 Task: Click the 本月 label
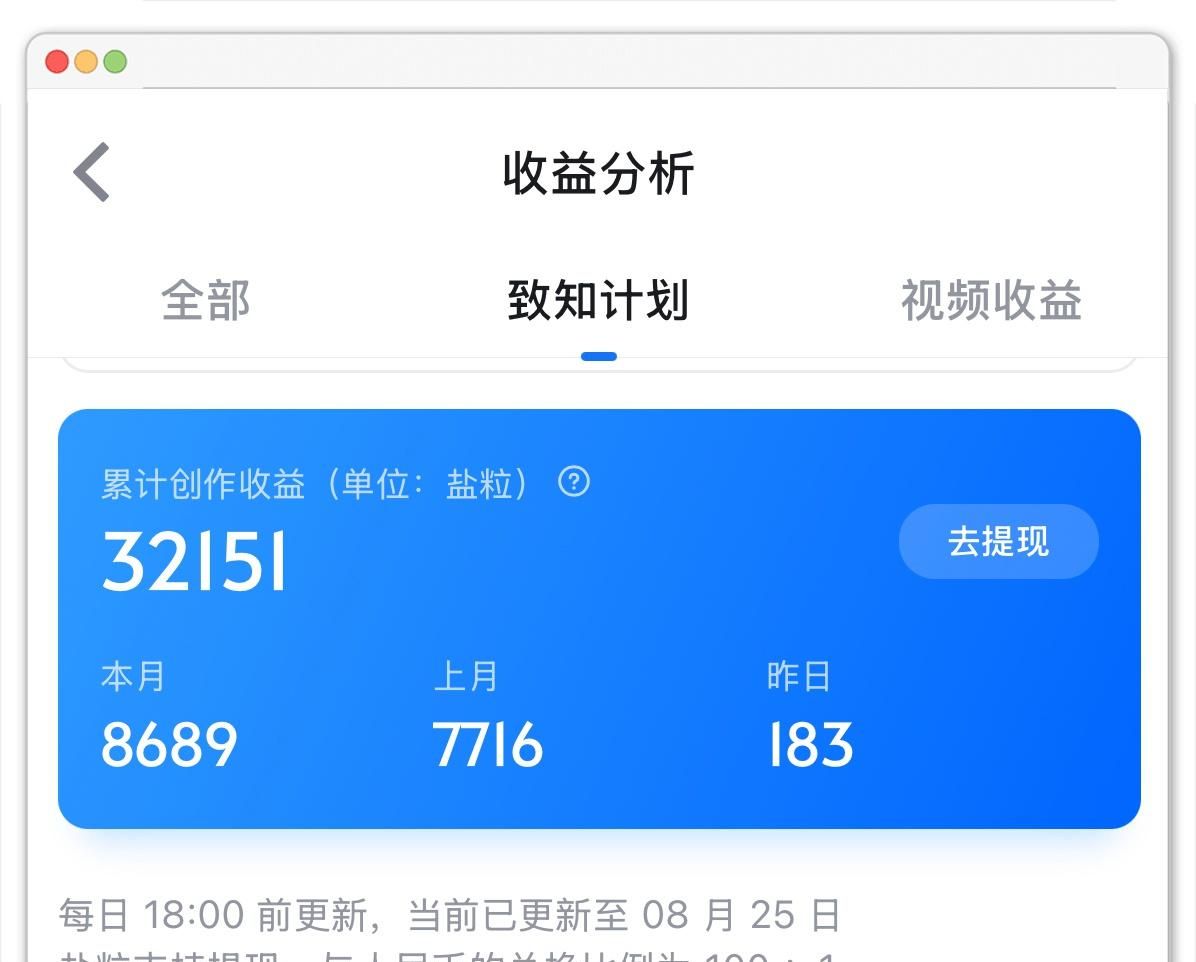point(133,677)
